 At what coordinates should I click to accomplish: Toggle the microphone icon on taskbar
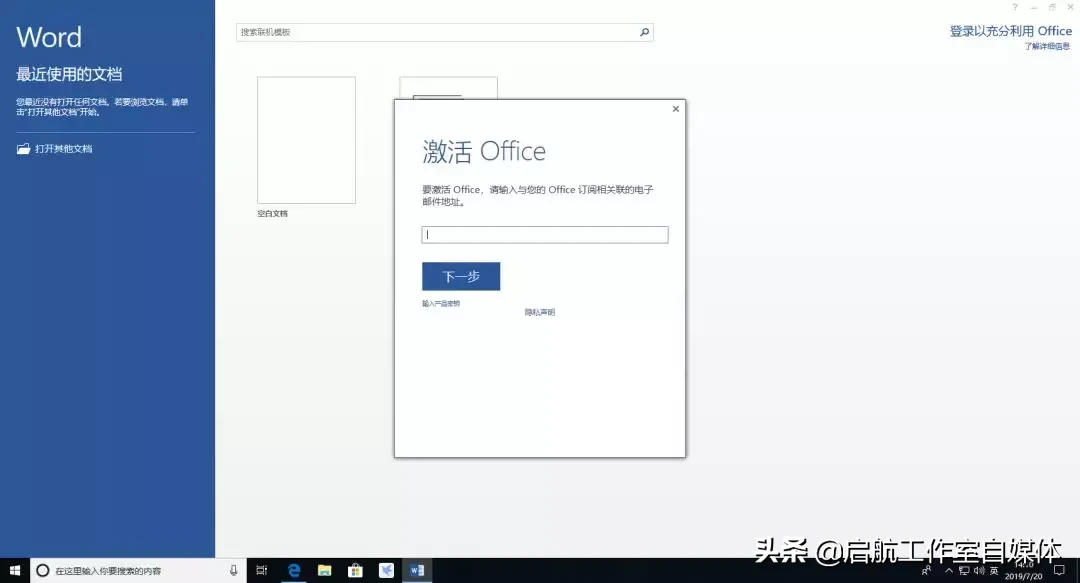coord(232,571)
